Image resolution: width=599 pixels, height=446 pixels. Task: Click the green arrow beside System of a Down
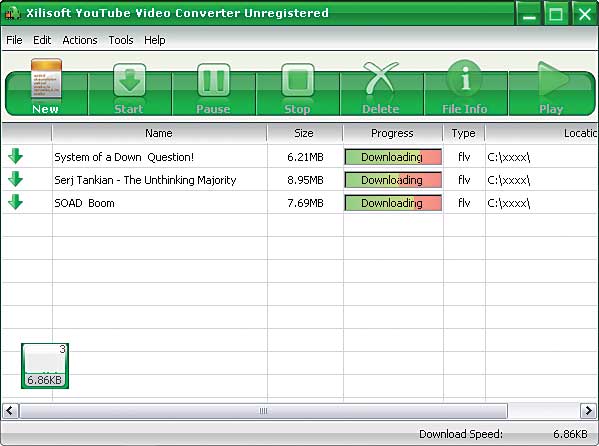coord(15,156)
